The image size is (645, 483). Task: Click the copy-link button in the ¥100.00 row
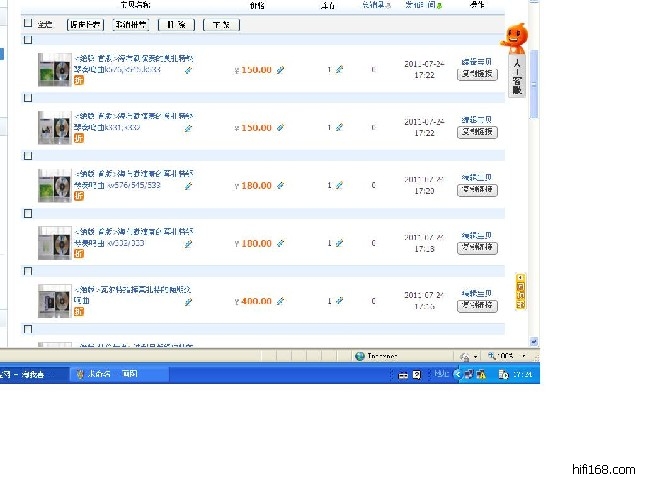tap(477, 248)
